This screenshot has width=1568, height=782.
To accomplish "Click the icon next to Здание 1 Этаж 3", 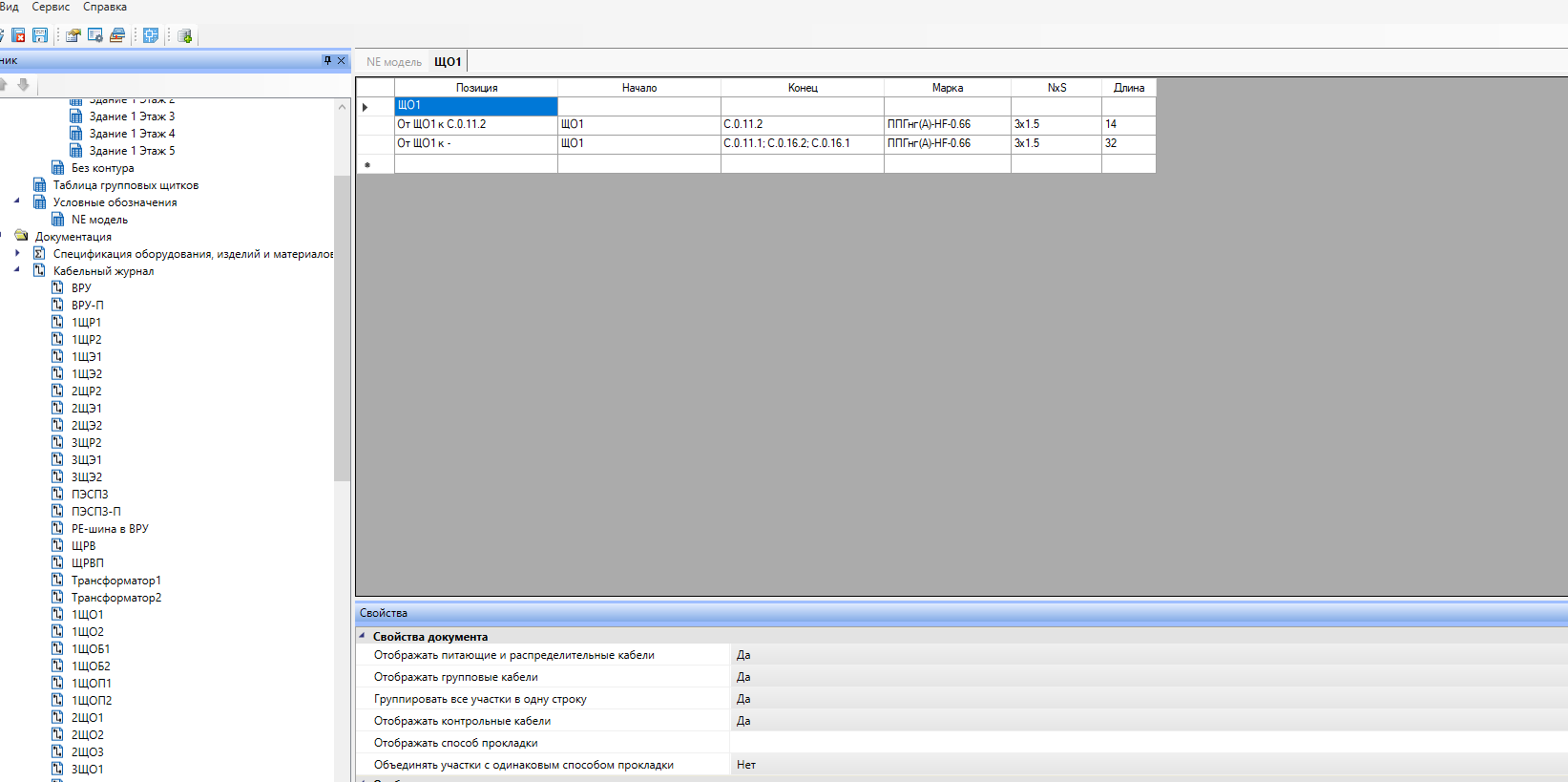I will [x=75, y=116].
